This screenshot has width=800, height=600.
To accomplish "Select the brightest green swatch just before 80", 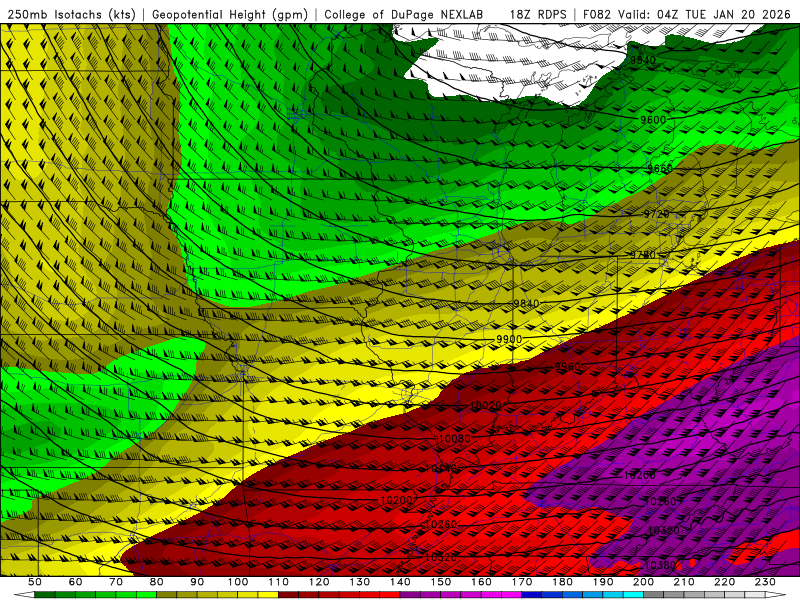I will pyautogui.click(x=146, y=595).
